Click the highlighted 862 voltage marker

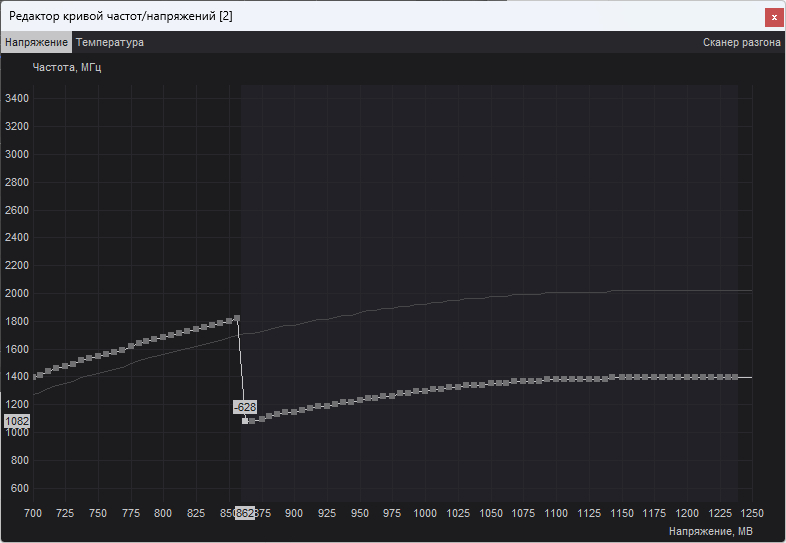(245, 513)
